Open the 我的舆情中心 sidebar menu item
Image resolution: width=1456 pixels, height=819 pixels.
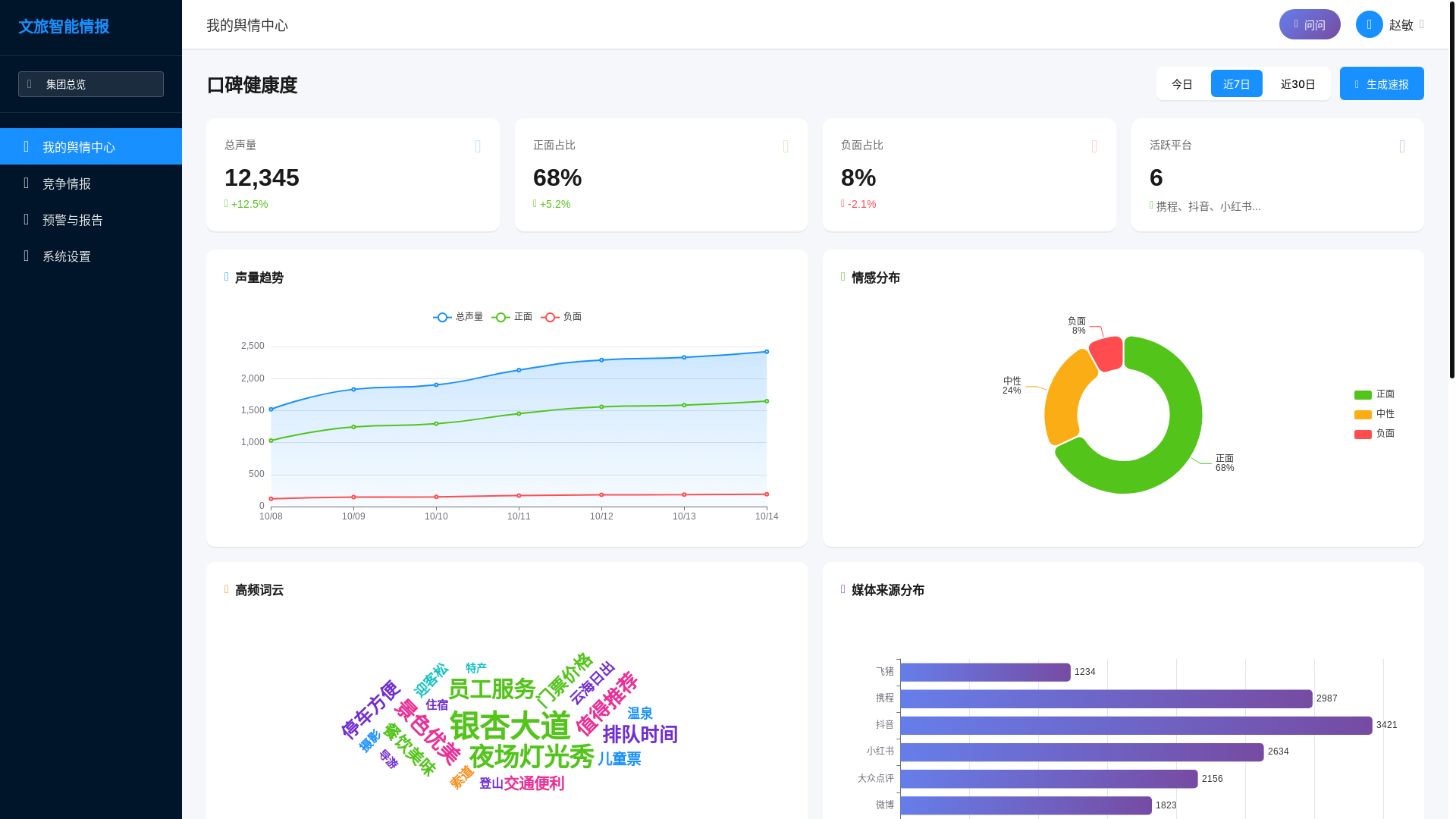(x=91, y=146)
